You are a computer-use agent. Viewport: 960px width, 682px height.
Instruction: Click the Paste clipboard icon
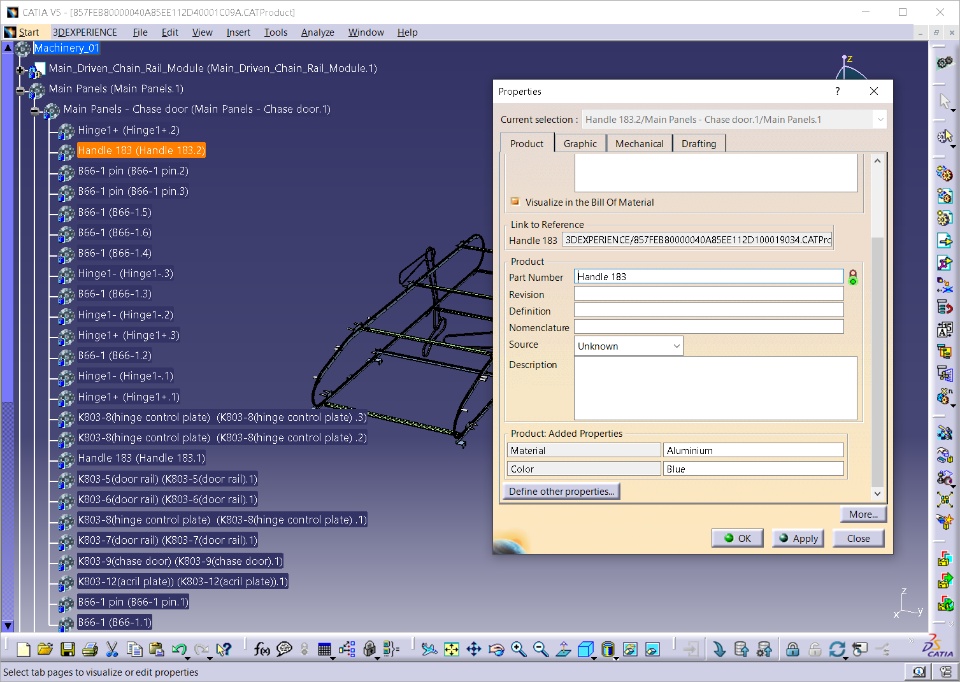pyautogui.click(x=156, y=649)
